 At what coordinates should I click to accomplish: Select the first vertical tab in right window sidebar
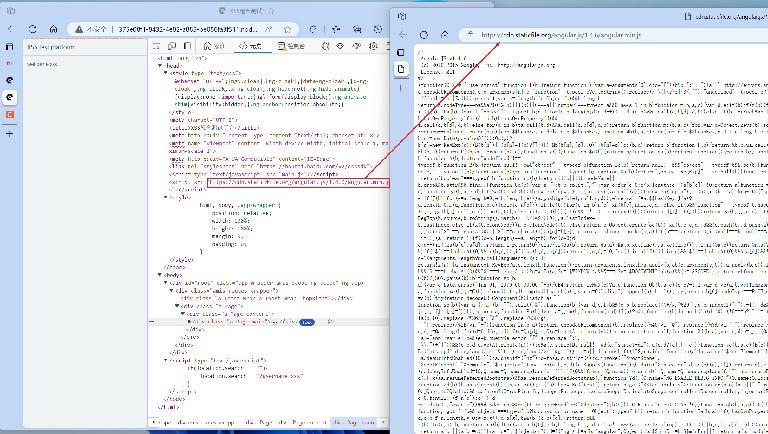coord(401,52)
